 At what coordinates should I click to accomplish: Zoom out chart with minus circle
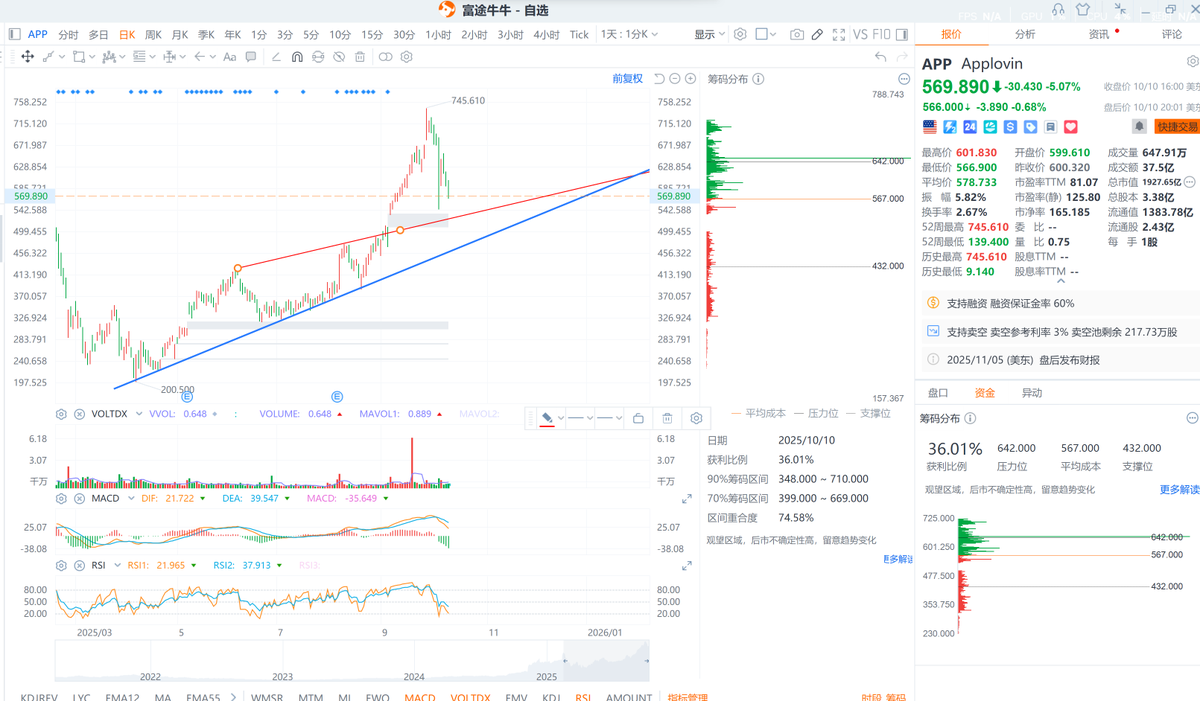tap(675, 79)
